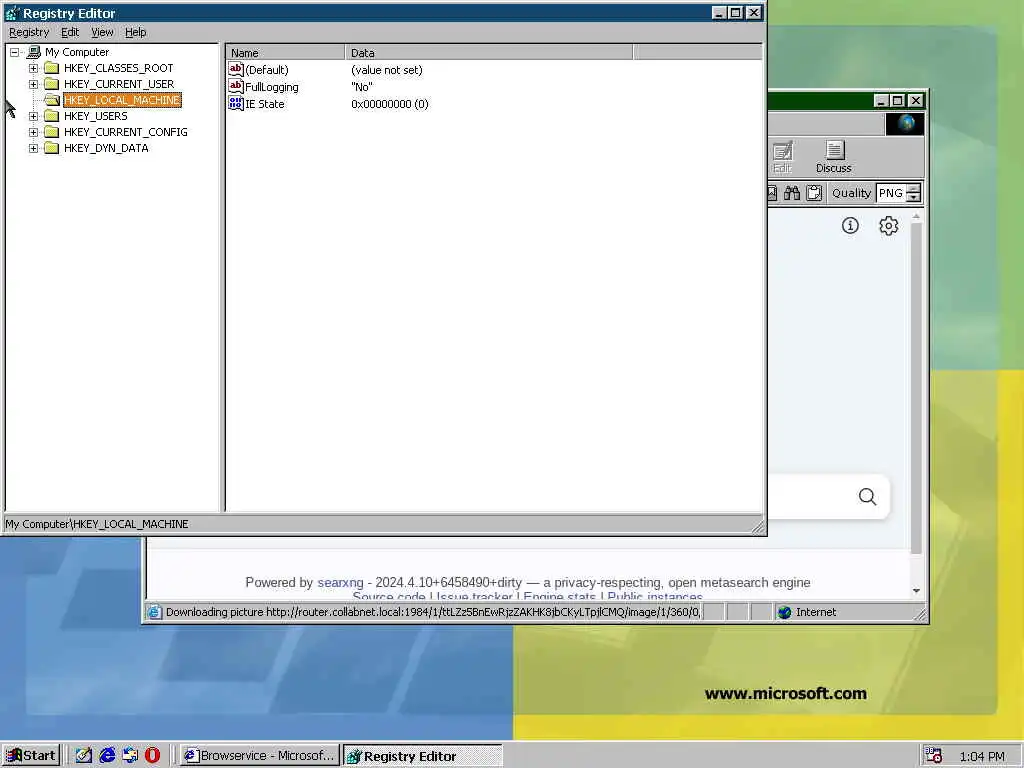Open the info icon on the searxng page
The height and width of the screenshot is (768, 1024).
click(850, 226)
